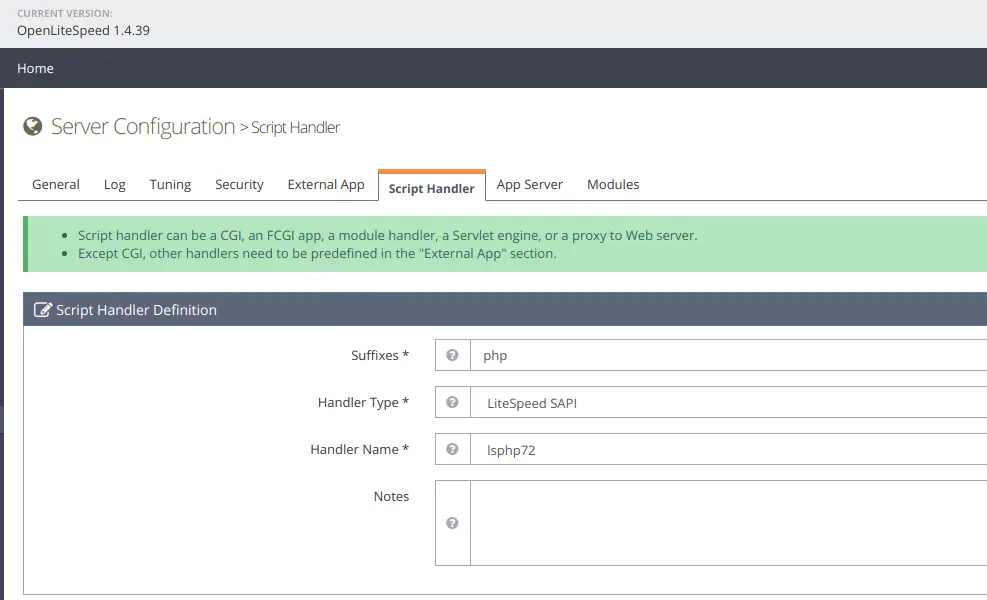Viewport: 987px width, 600px height.
Task: Open the Log tab
Action: pos(115,185)
